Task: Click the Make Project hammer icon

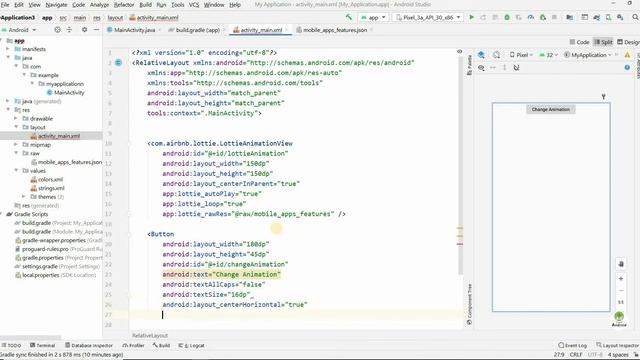Action: (349, 17)
